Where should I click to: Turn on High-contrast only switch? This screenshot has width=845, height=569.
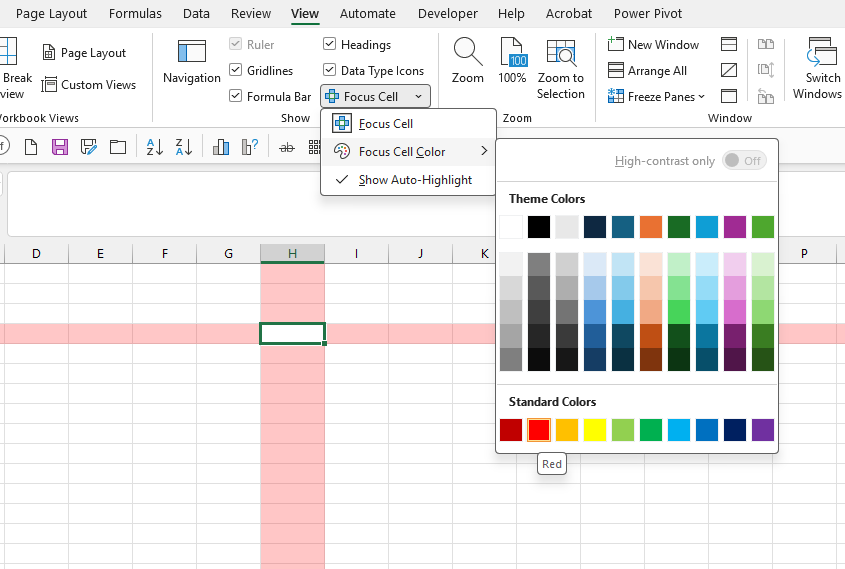click(x=744, y=161)
